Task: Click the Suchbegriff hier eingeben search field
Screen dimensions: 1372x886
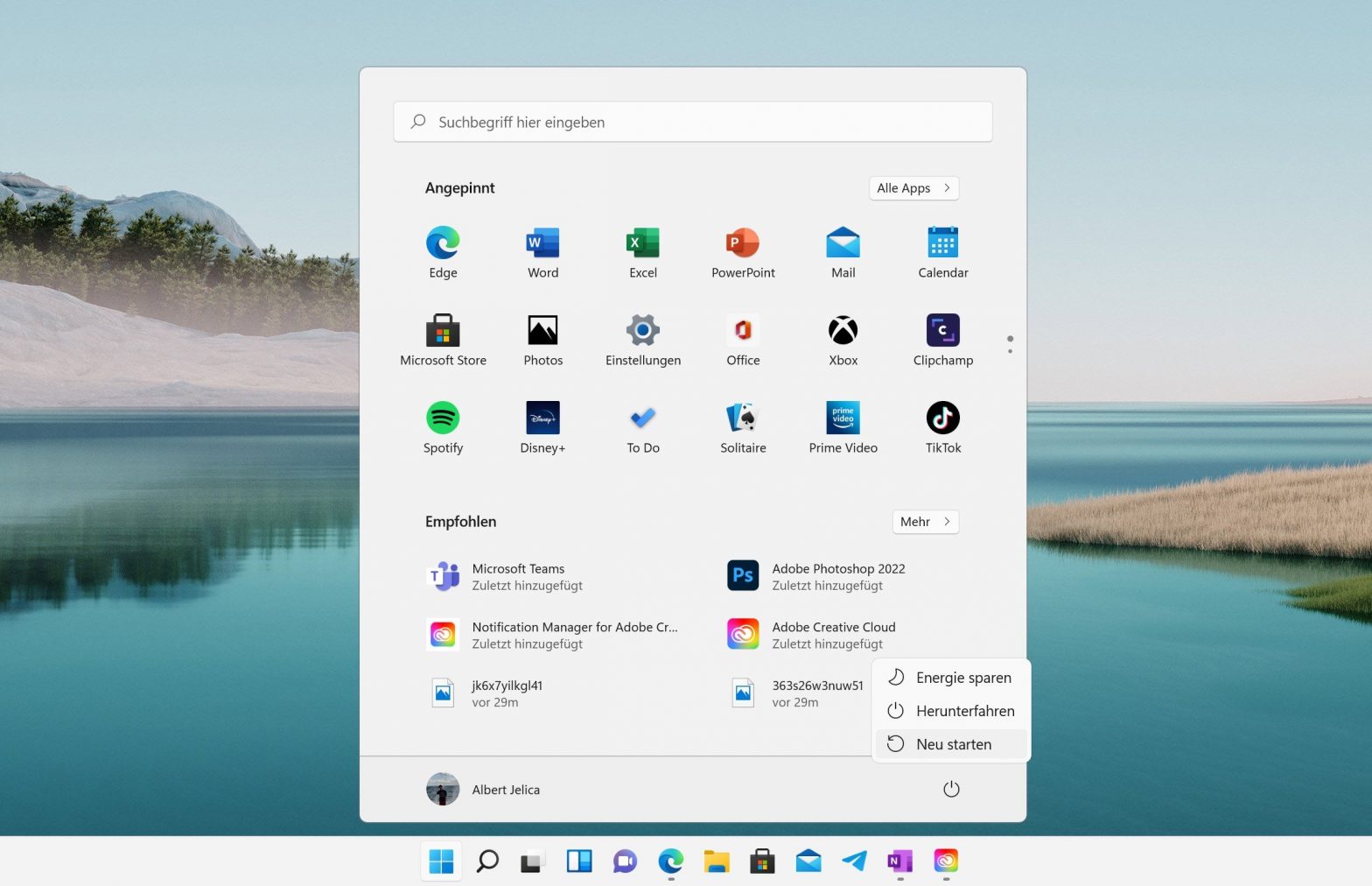Action: point(693,122)
